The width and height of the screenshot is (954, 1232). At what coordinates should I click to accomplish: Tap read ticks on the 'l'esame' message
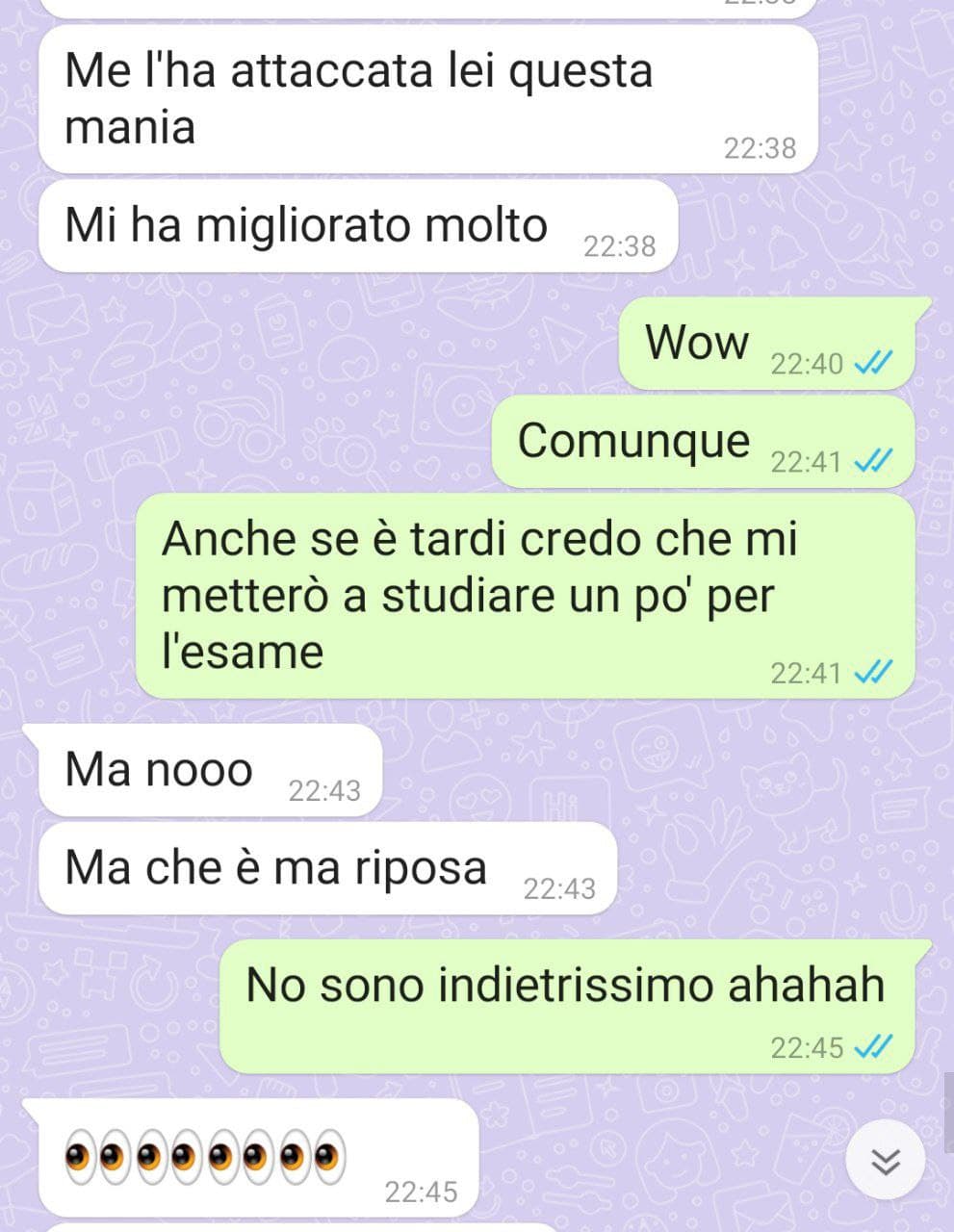[x=874, y=673]
